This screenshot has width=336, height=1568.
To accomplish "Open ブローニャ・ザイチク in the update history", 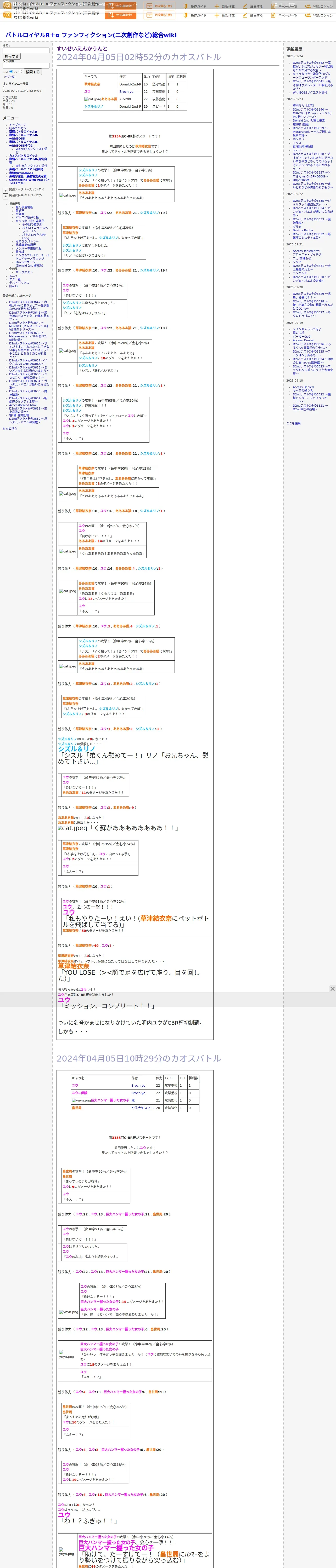I will pos(307,255).
